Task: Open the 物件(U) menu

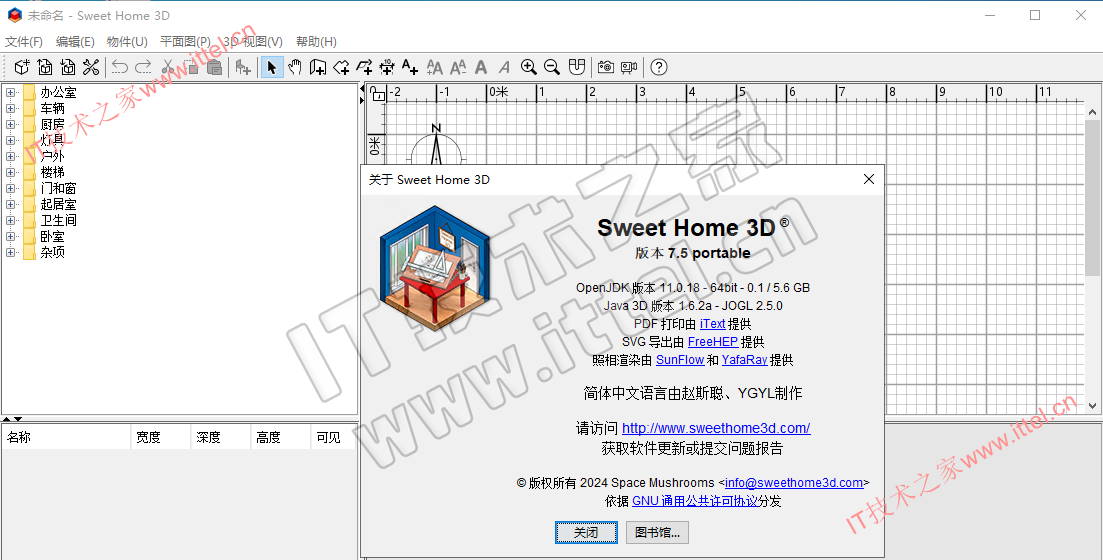Action: [x=127, y=42]
